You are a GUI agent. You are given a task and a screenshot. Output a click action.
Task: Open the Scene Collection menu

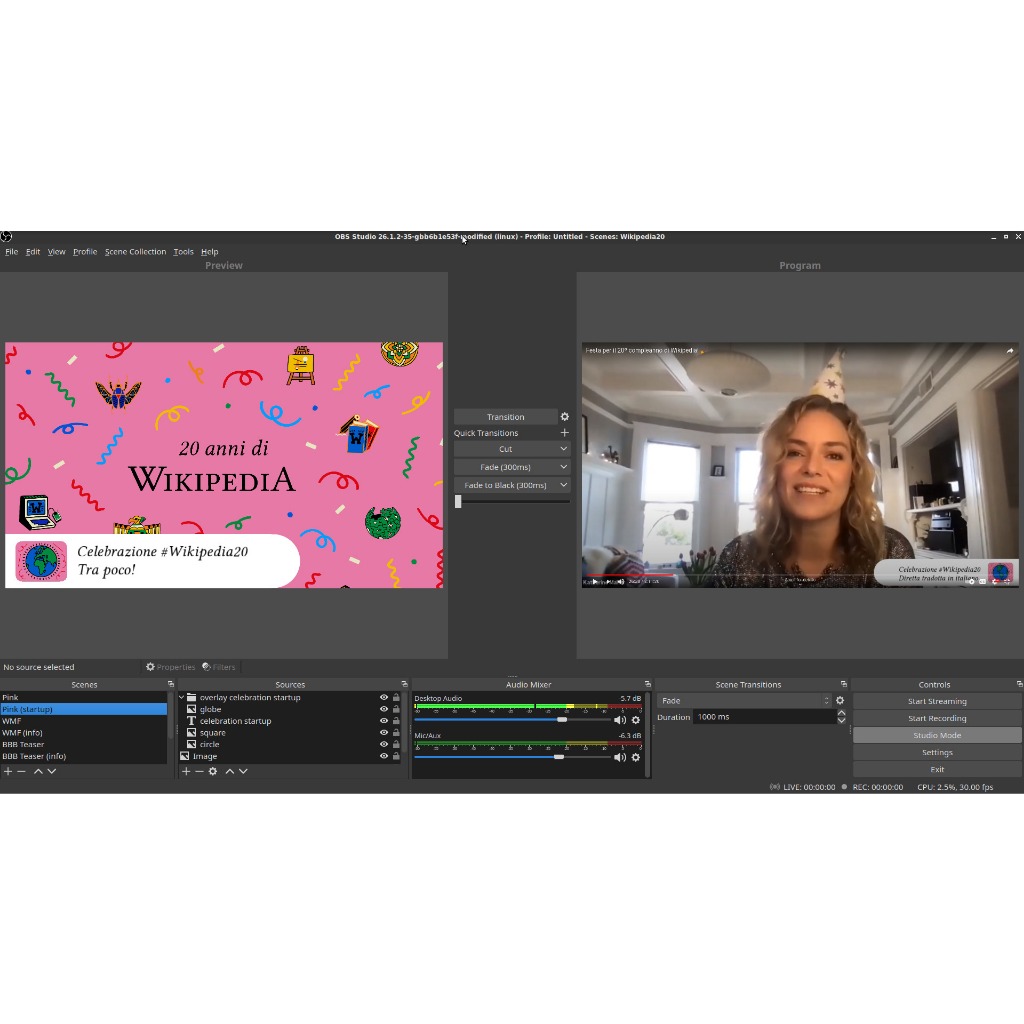135,252
